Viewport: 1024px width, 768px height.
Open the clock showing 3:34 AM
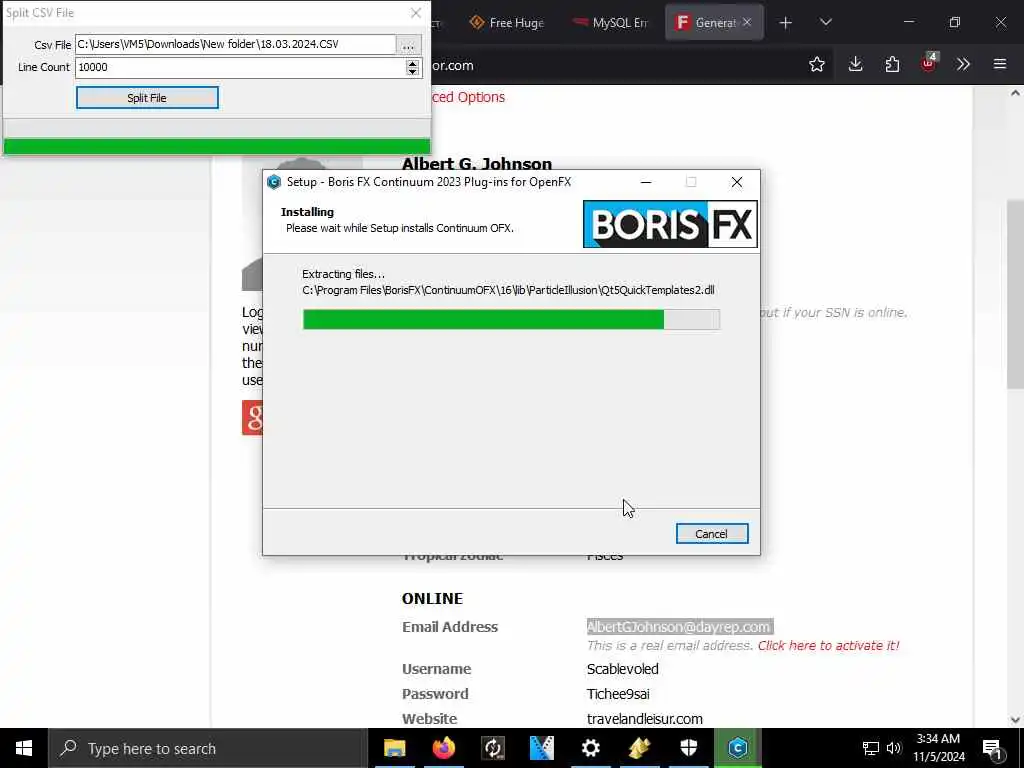pyautogui.click(x=938, y=748)
